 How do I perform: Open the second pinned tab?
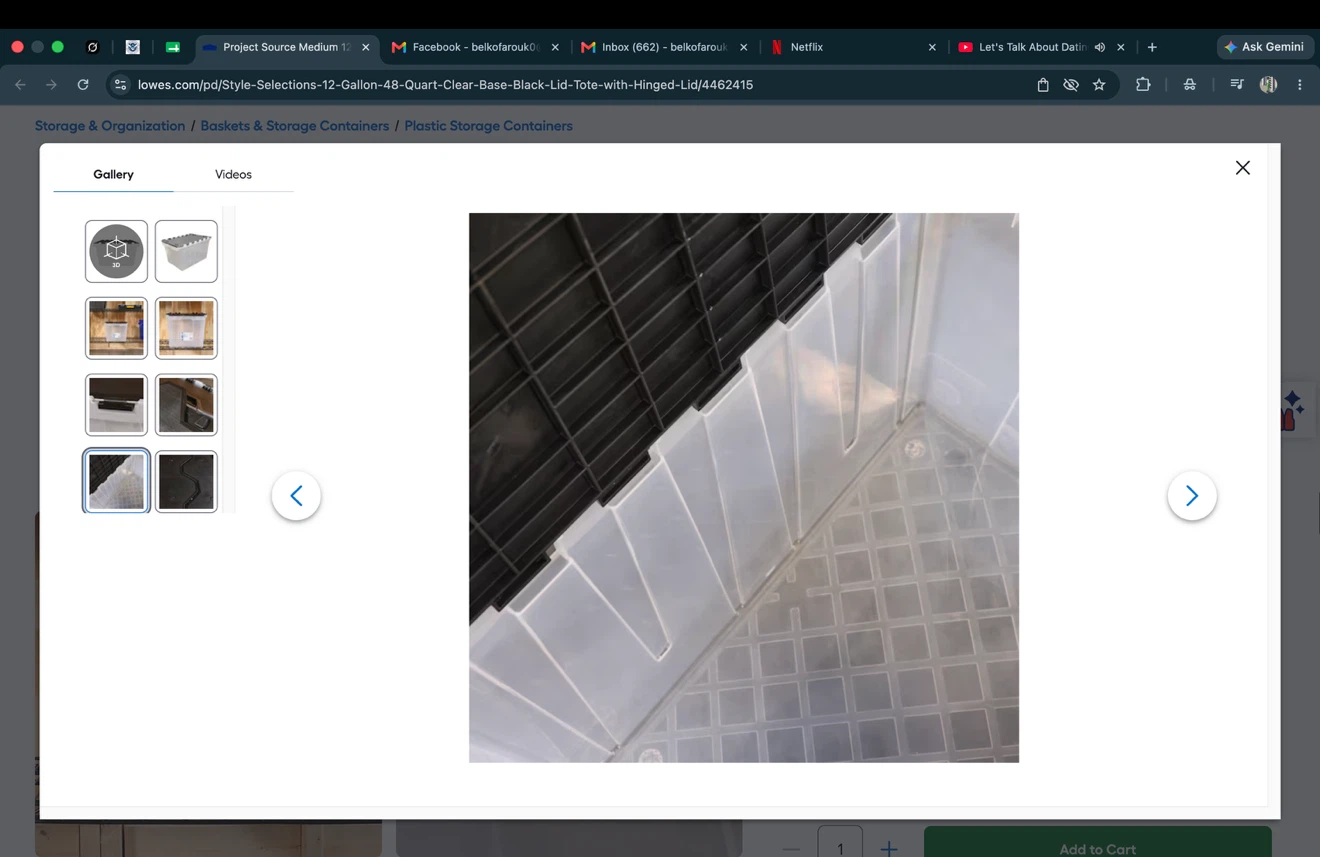coord(132,47)
